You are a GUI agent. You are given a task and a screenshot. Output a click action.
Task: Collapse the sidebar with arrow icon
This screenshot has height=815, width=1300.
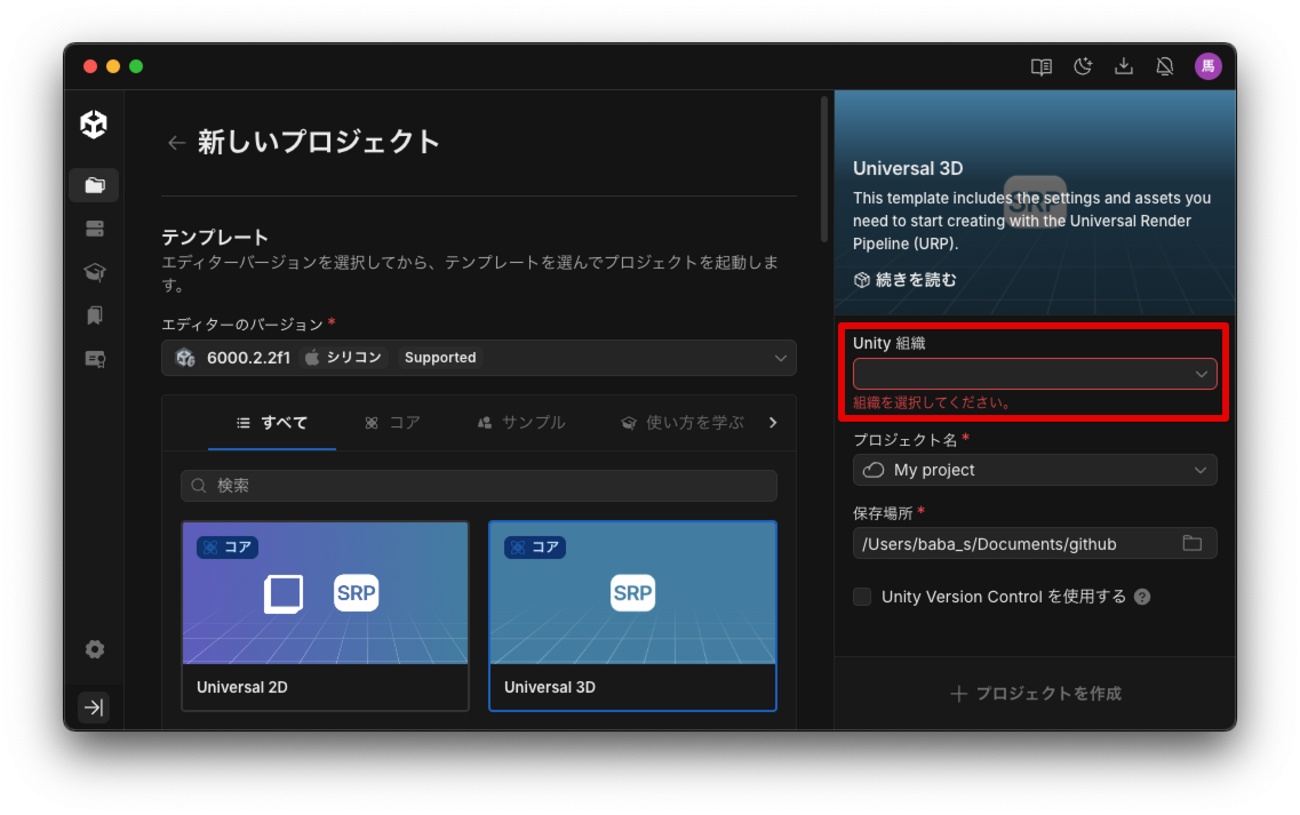(94, 707)
